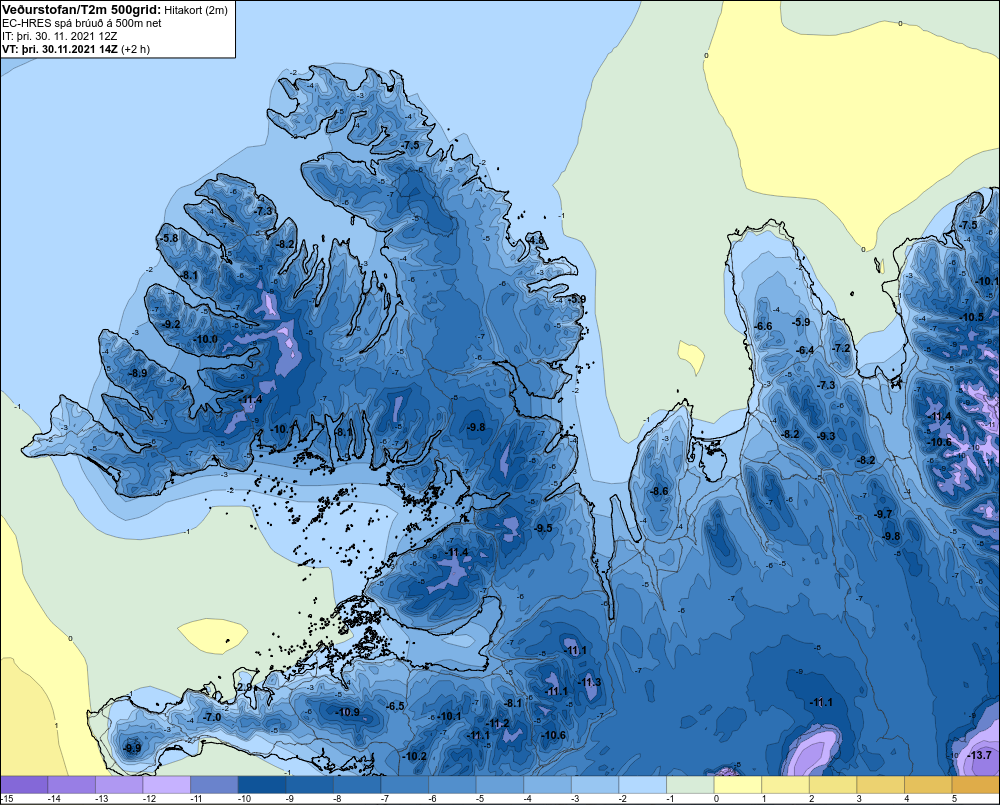Pick the legend swatch between -8 and -7
Image resolution: width=1000 pixels, height=805 pixels.
[x=357, y=785]
